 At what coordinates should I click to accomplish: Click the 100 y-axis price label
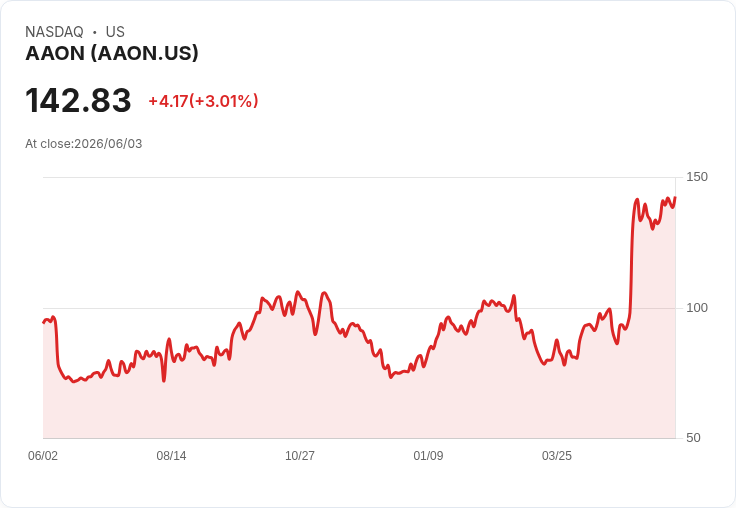click(x=697, y=308)
